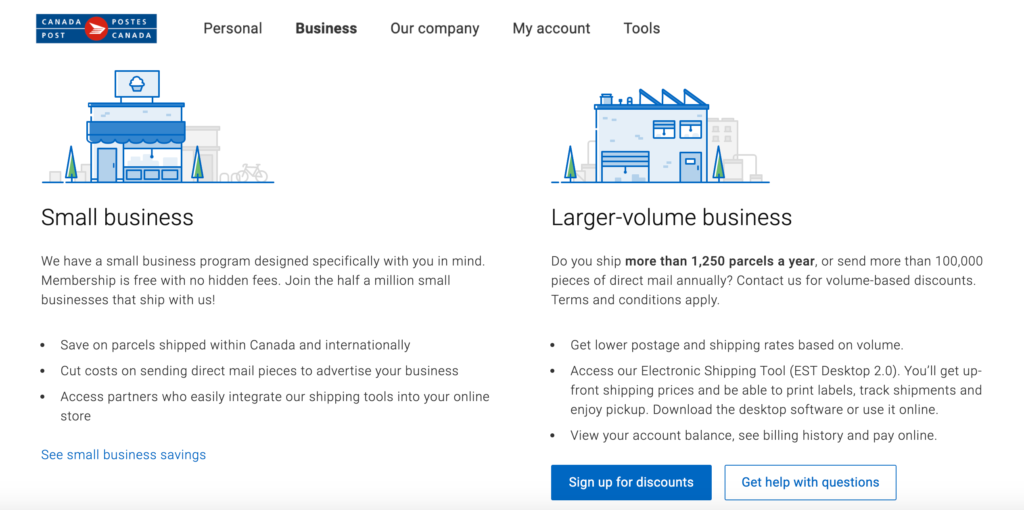Open the Our company menu
This screenshot has height=510, width=1024.
[x=434, y=28]
